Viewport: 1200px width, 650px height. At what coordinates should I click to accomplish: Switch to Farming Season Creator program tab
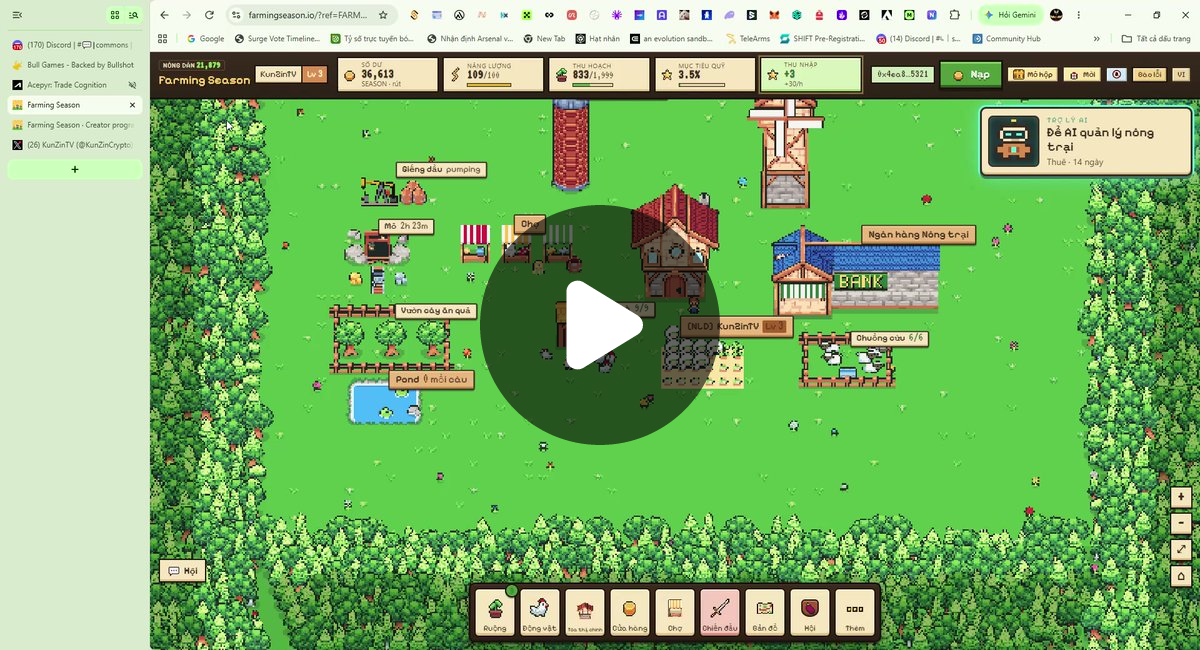[74, 125]
